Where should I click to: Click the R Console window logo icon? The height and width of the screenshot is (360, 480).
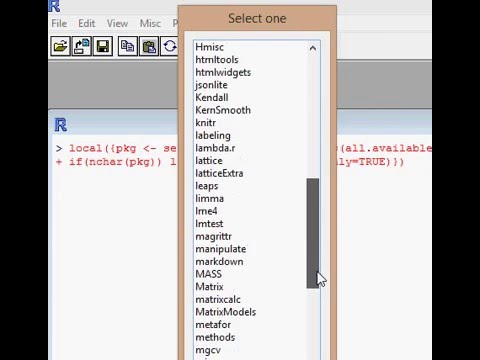click(61, 125)
